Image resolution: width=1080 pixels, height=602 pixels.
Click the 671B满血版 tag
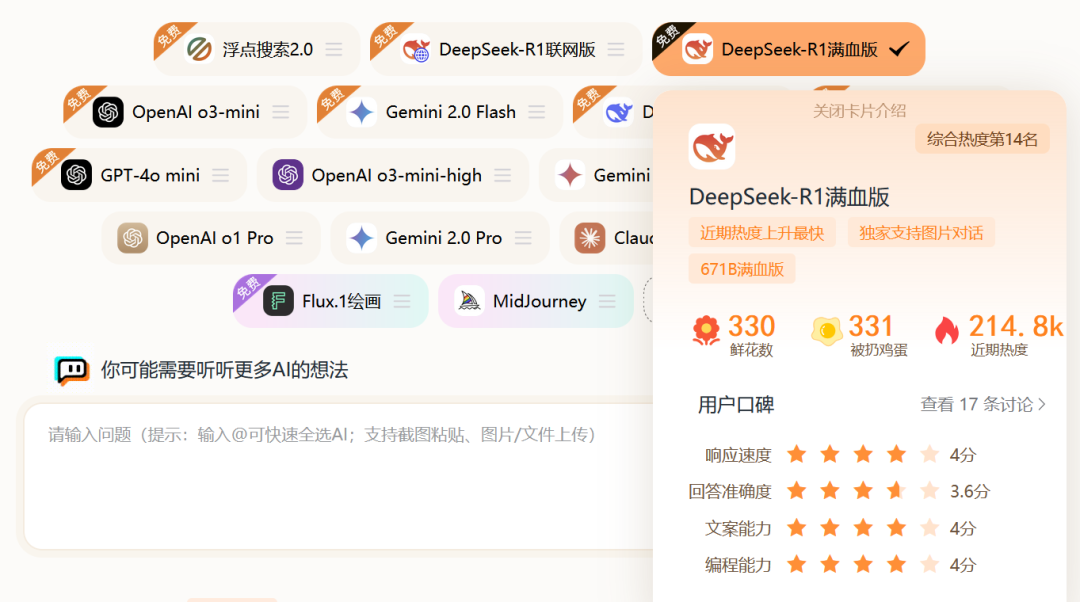point(742,269)
